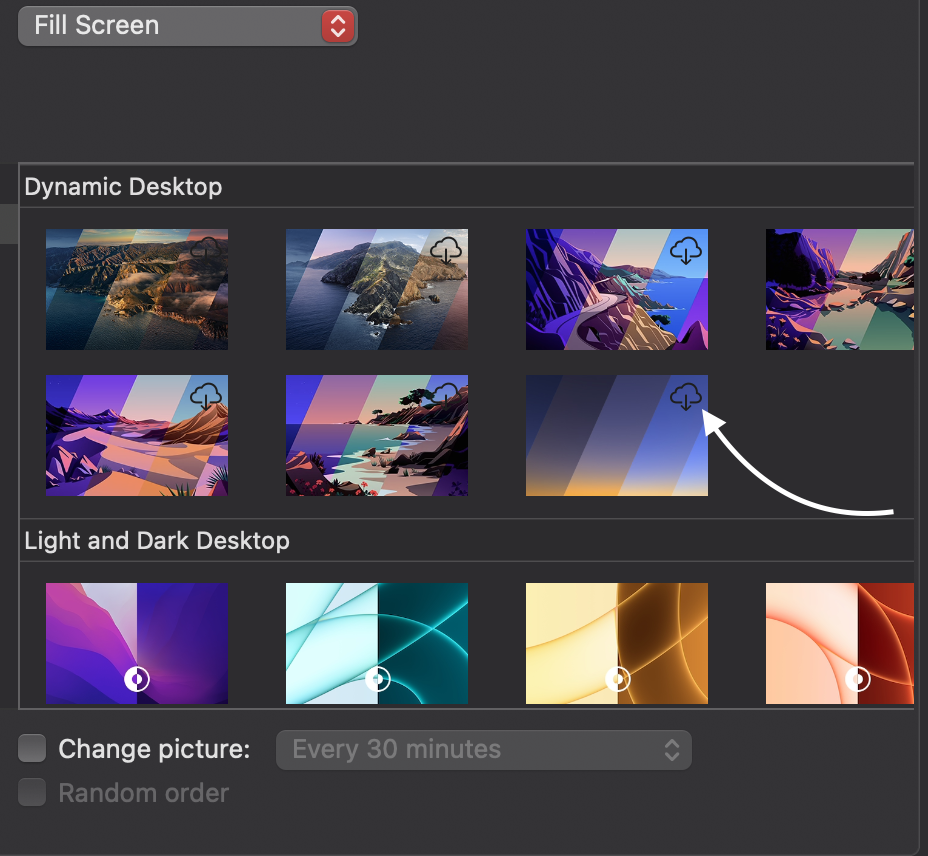Click light/dark icon on teal wallpaper
928x856 pixels.
point(378,679)
